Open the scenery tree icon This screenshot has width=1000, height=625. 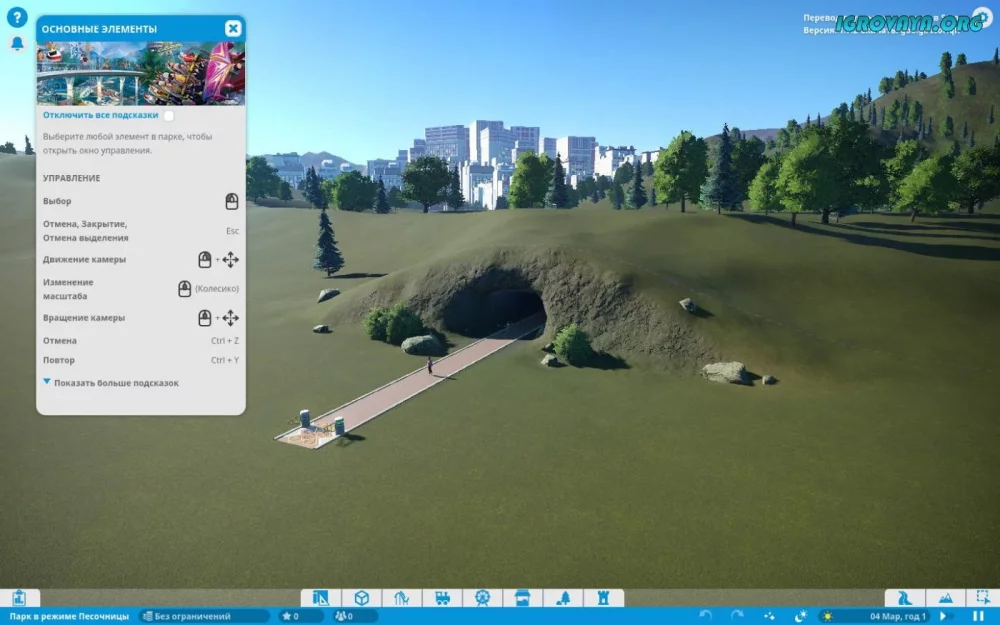[563, 598]
